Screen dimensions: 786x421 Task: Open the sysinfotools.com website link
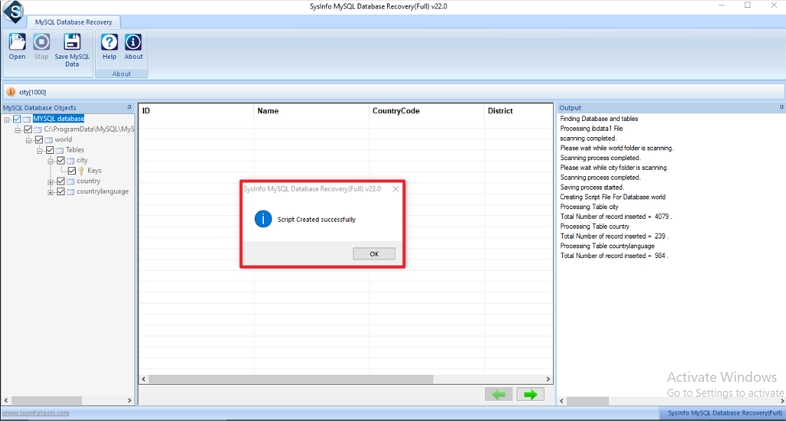[x=35, y=414]
